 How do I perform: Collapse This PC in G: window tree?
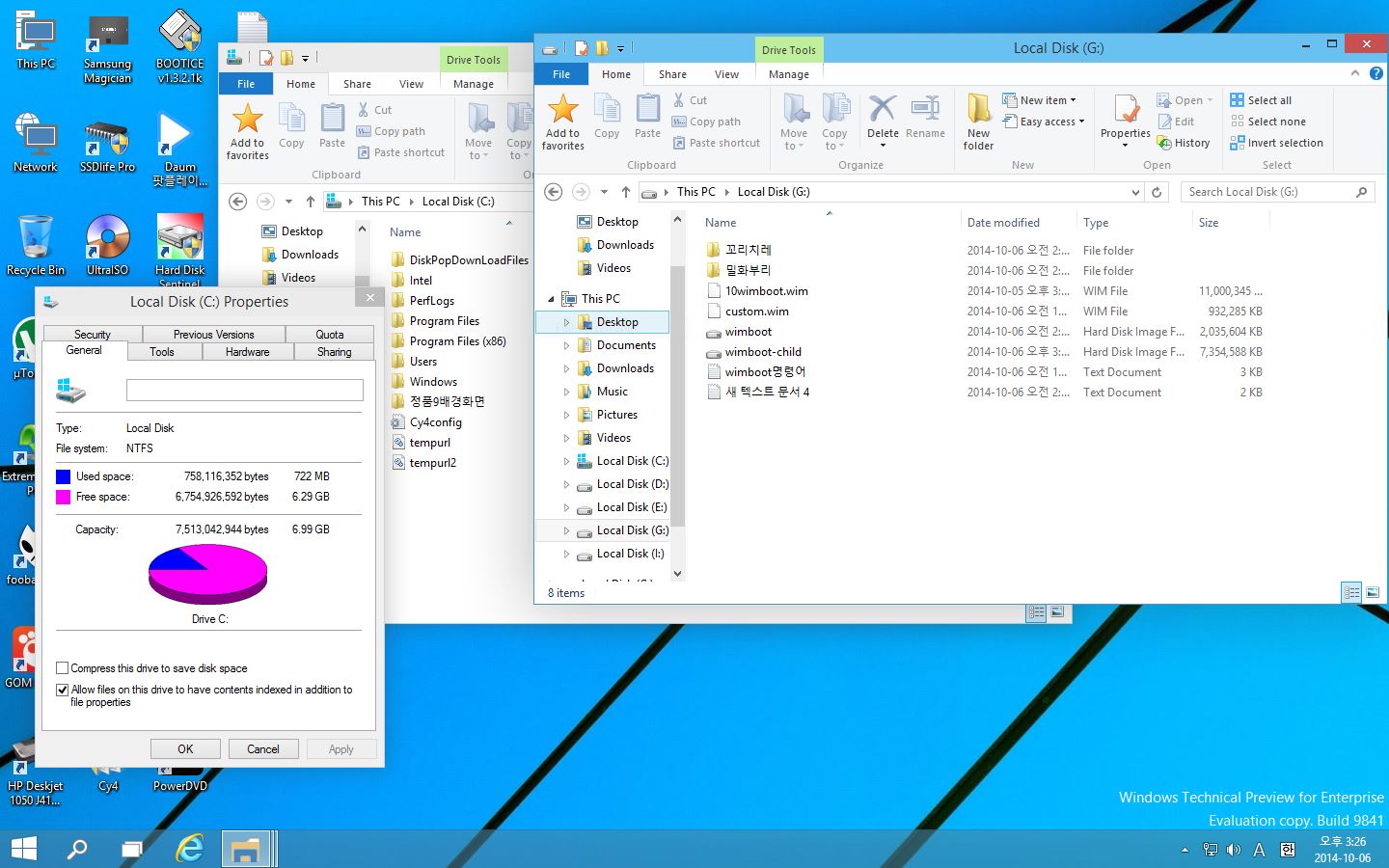[x=551, y=299]
